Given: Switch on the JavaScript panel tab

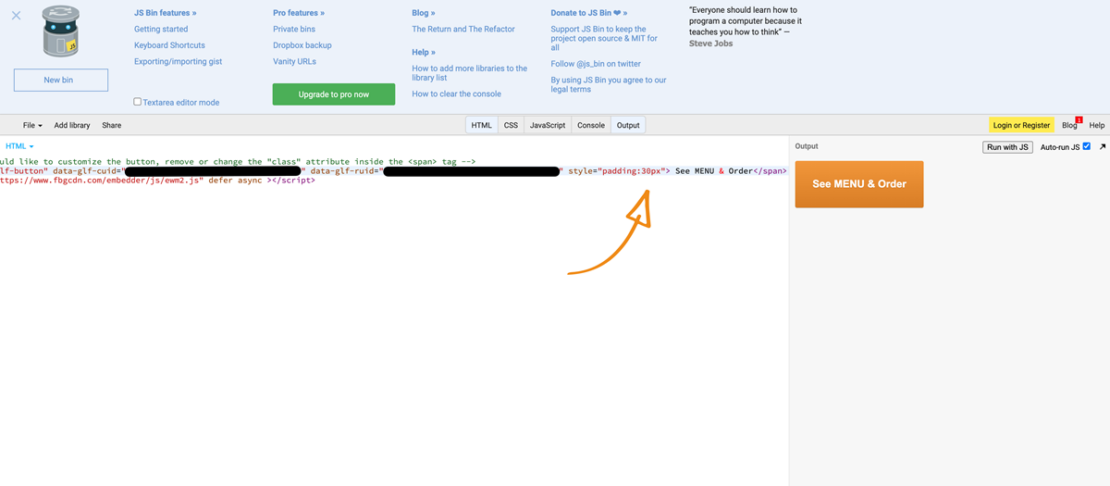Looking at the screenshot, I should 547,125.
